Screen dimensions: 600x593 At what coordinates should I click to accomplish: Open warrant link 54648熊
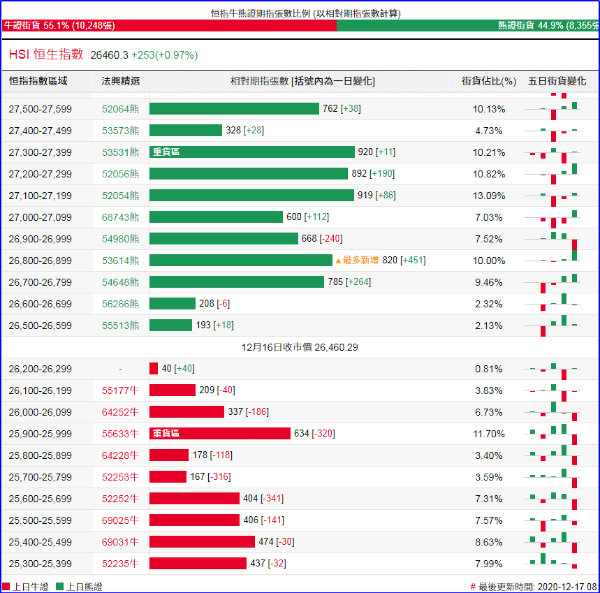click(121, 282)
